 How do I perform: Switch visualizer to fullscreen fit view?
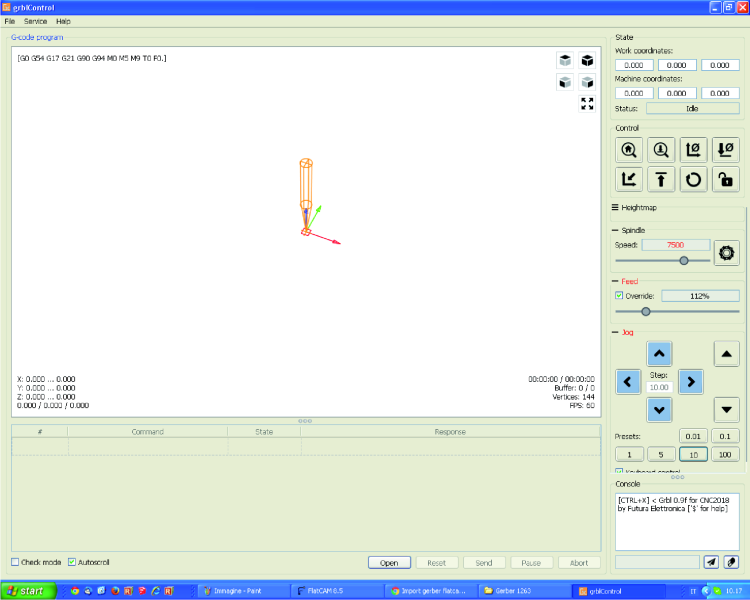click(587, 103)
